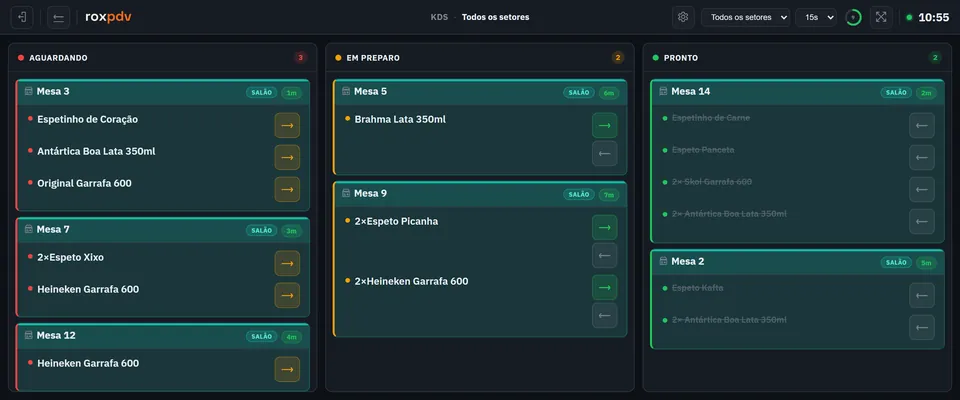Viewport: 960px width, 400px height.
Task: Advance Espetinho de Coração to preparation
Action: point(287,125)
